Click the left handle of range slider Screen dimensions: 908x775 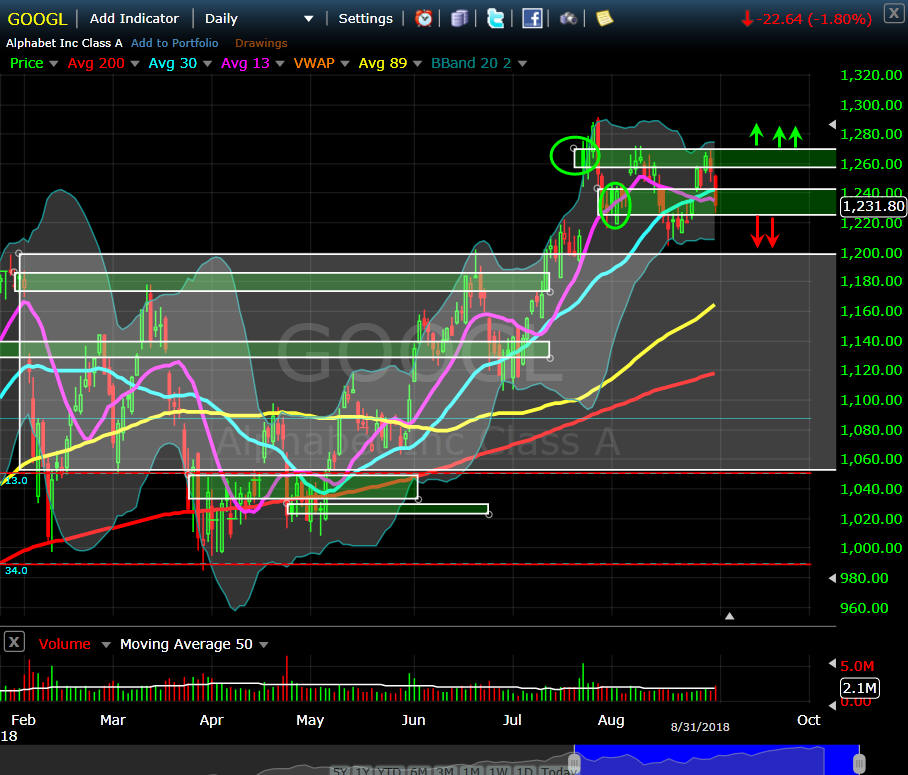pos(575,759)
